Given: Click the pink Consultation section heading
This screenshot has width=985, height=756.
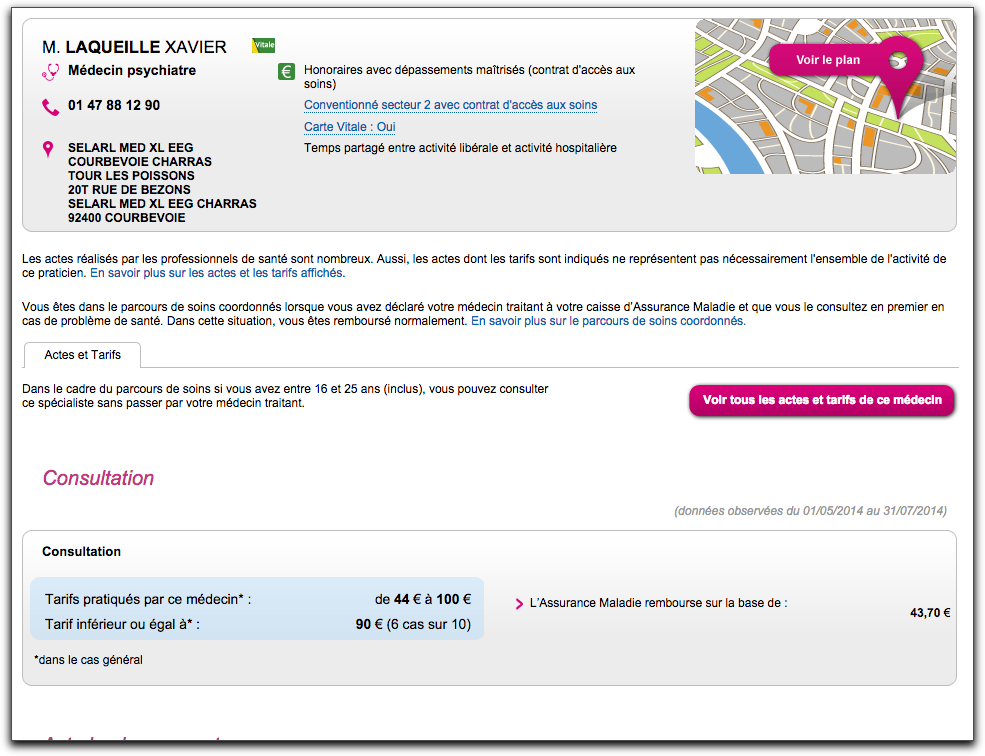Looking at the screenshot, I should coord(98,478).
